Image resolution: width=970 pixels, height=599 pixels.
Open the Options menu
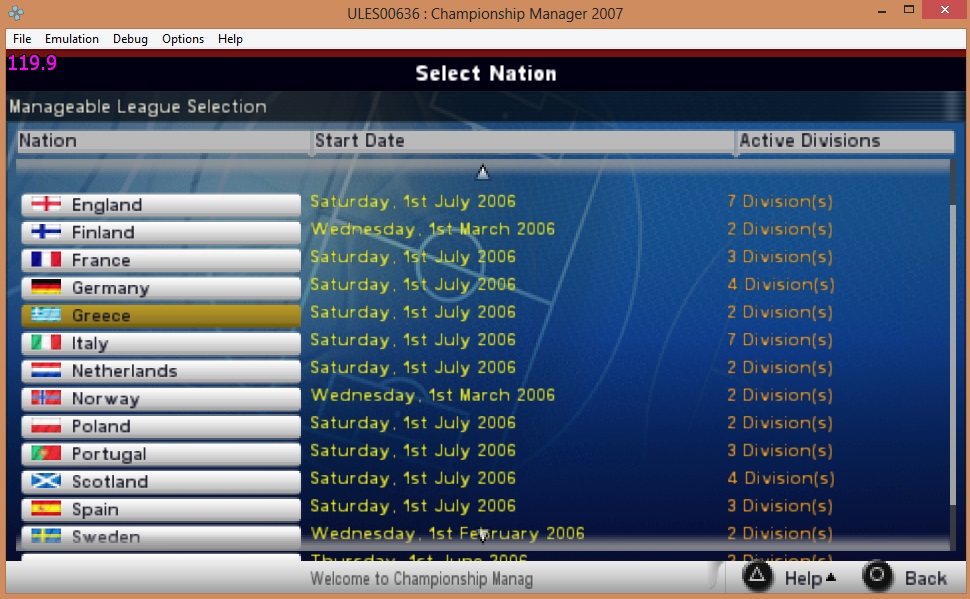[183, 39]
